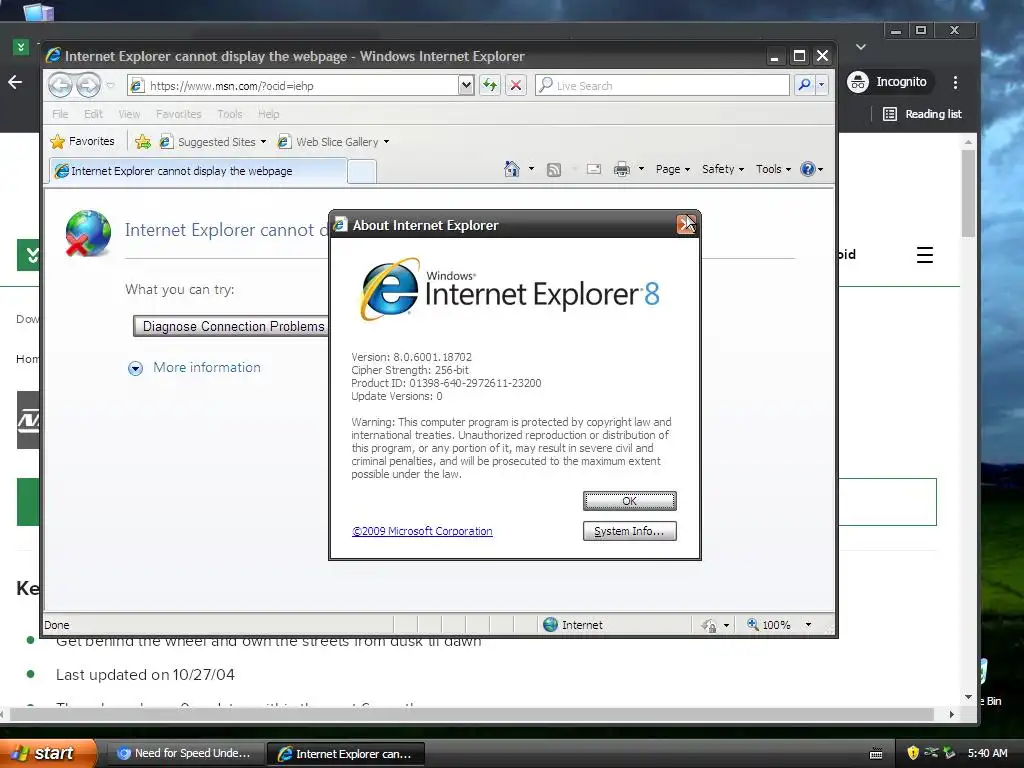Click the Chrome back arrow behind IE

point(15,82)
